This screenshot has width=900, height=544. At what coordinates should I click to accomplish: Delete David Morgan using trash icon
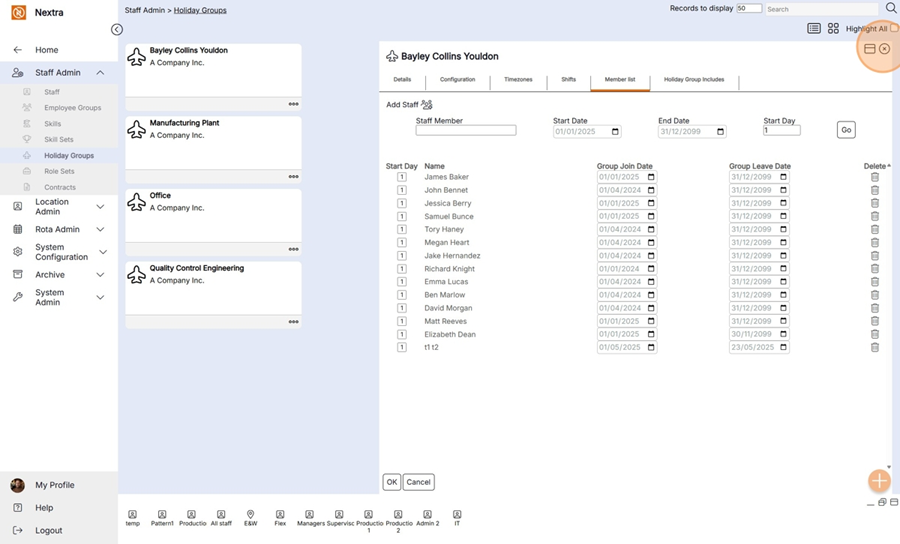[x=875, y=308]
